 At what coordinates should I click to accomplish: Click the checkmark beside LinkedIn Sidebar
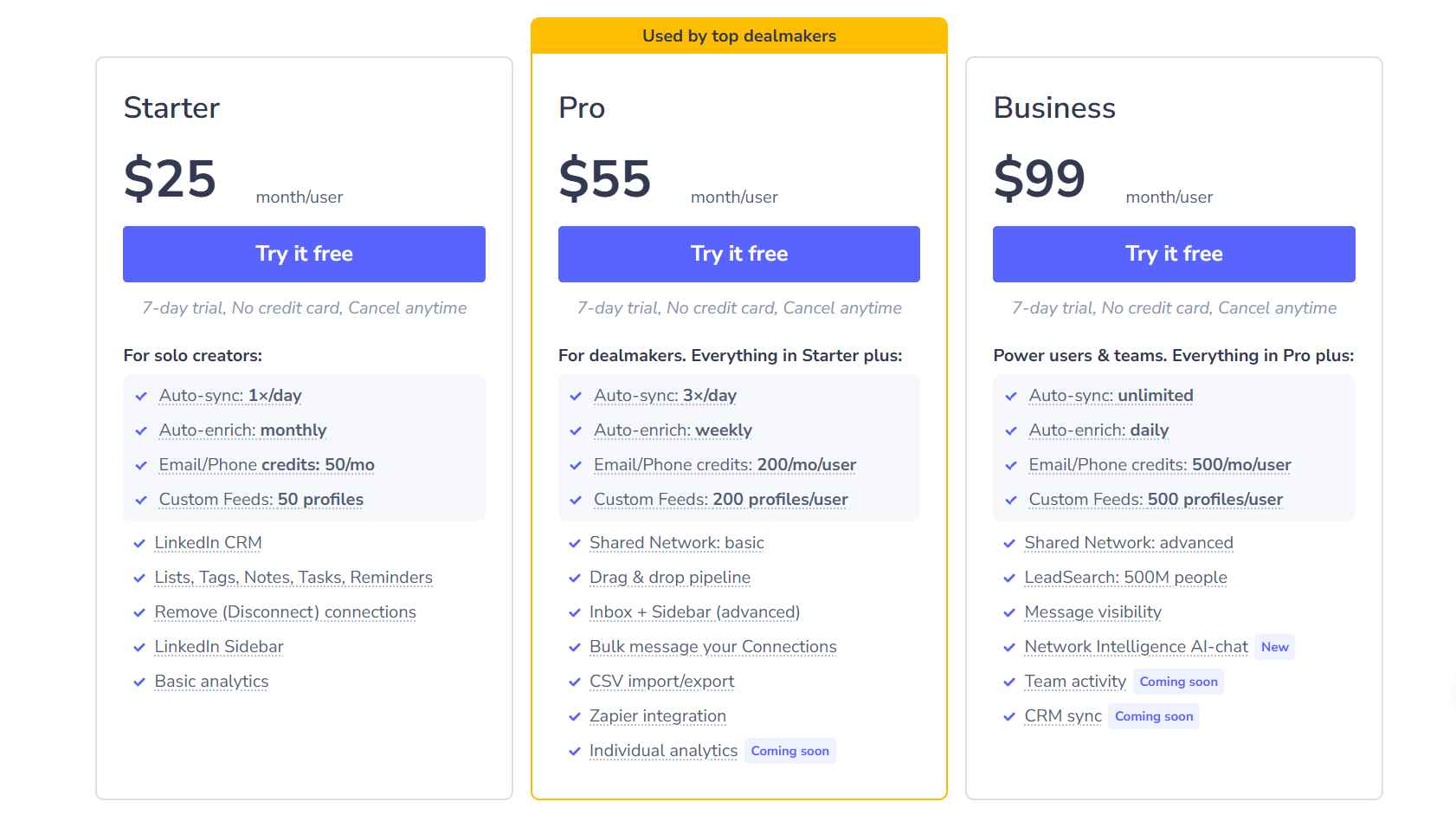[x=139, y=647]
